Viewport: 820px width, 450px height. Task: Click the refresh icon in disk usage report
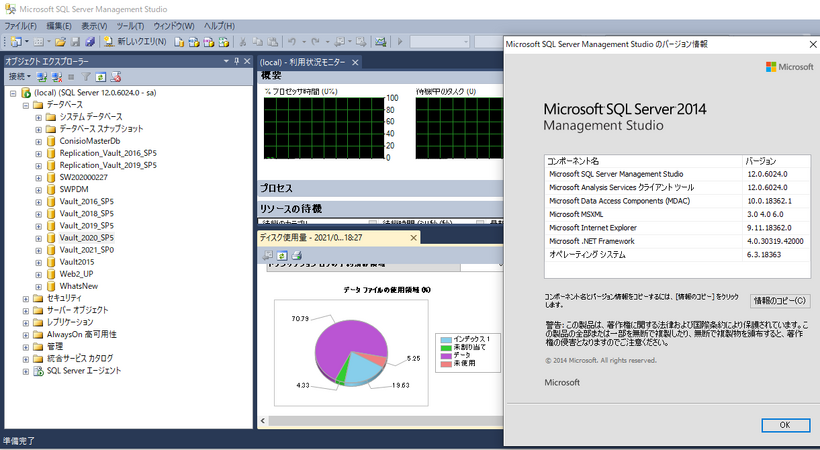coord(282,255)
